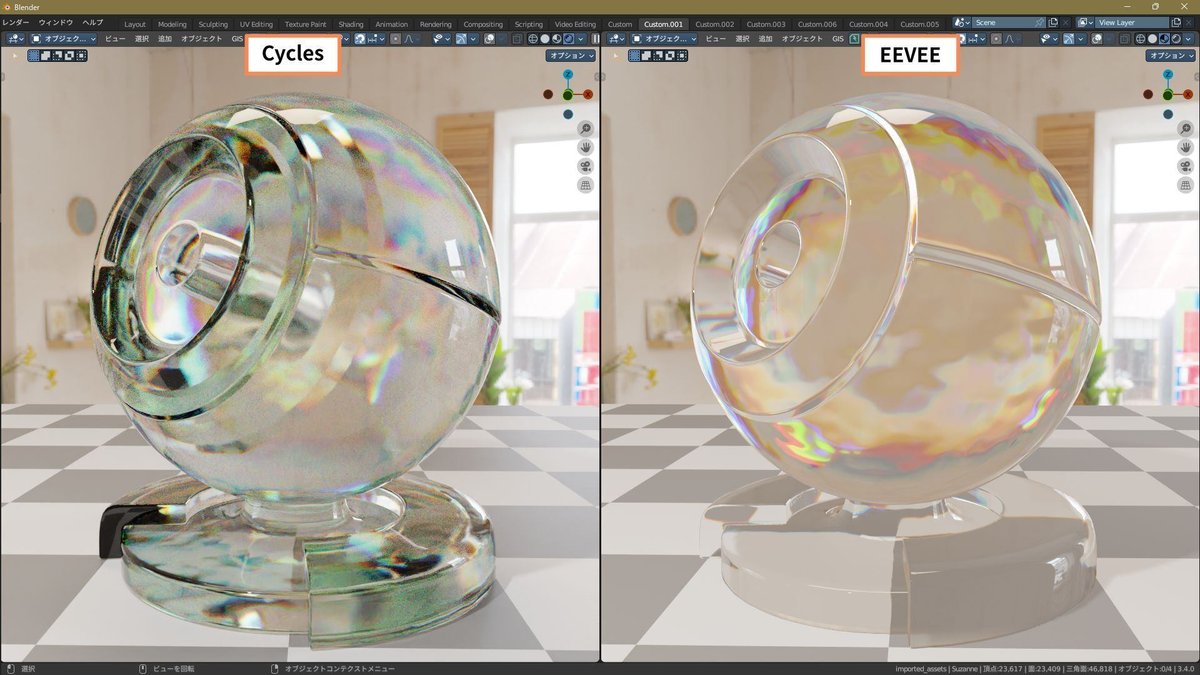Viewport: 1200px width, 675px height.
Task: Open オプション dropdown in Cycles viewport
Action: coord(571,56)
